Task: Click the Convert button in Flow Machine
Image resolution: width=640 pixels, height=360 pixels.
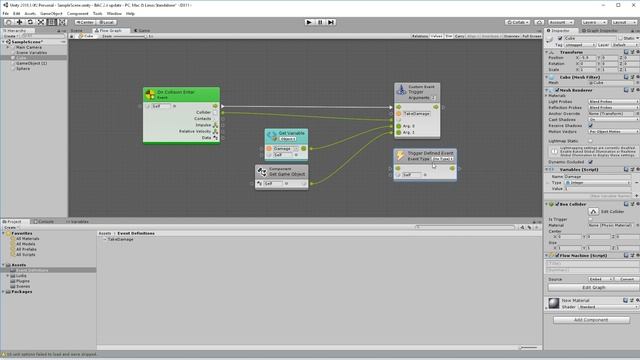Action: pyautogui.click(x=627, y=279)
